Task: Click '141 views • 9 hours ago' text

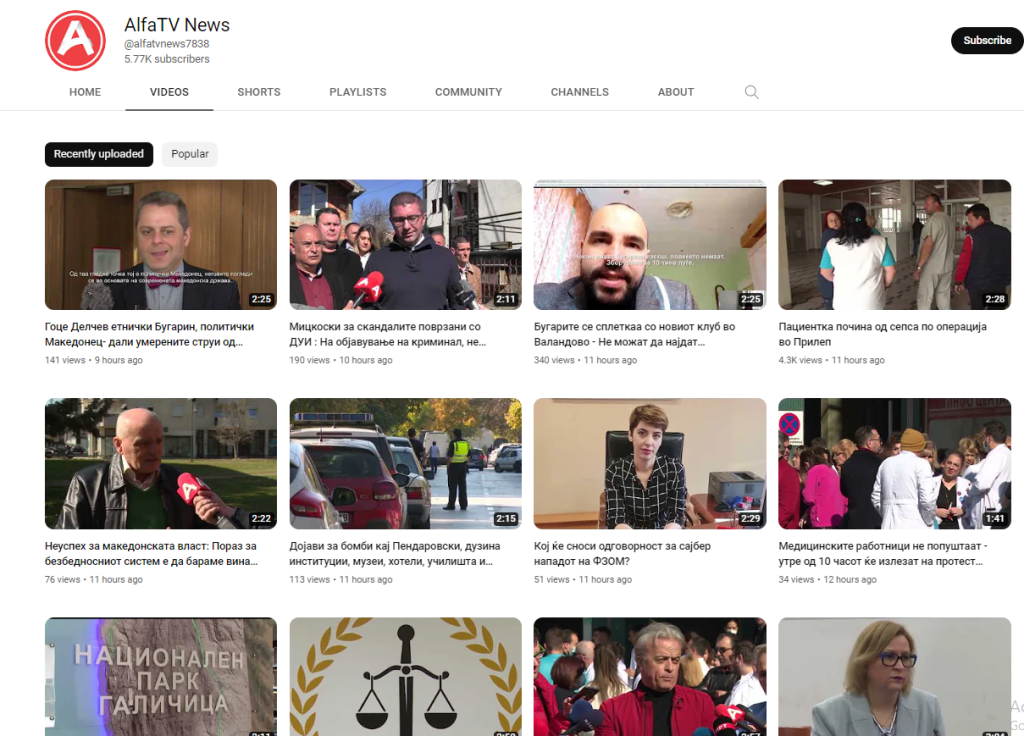Action: click(93, 360)
